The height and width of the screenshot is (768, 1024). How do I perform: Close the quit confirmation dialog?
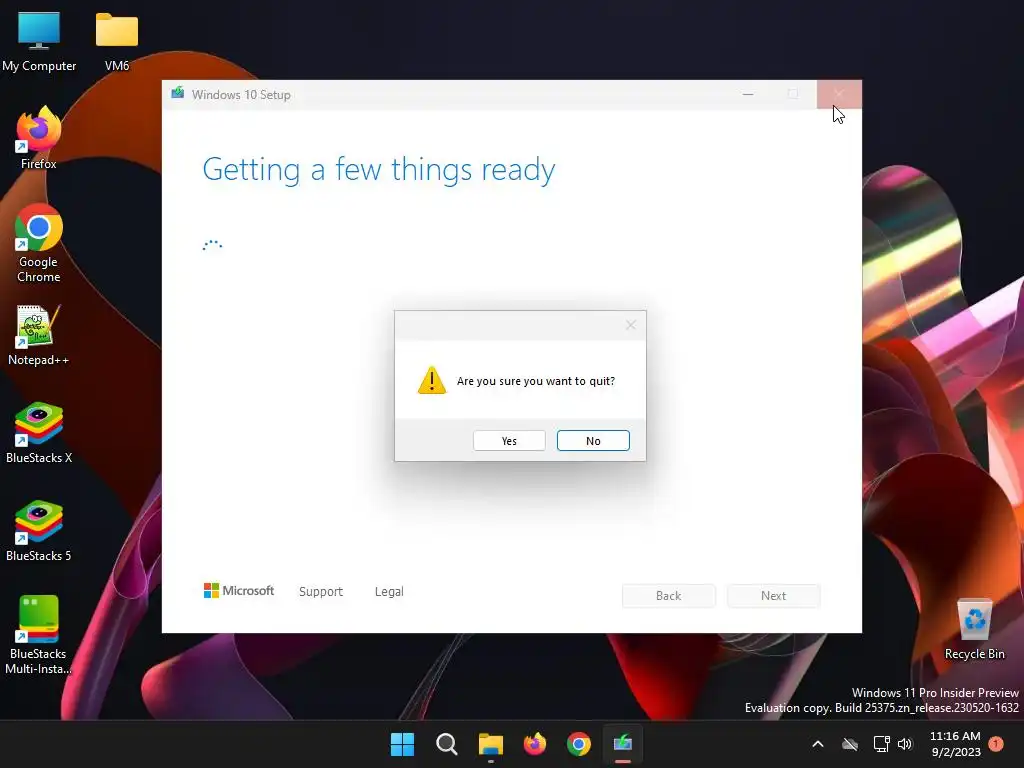(x=630, y=325)
